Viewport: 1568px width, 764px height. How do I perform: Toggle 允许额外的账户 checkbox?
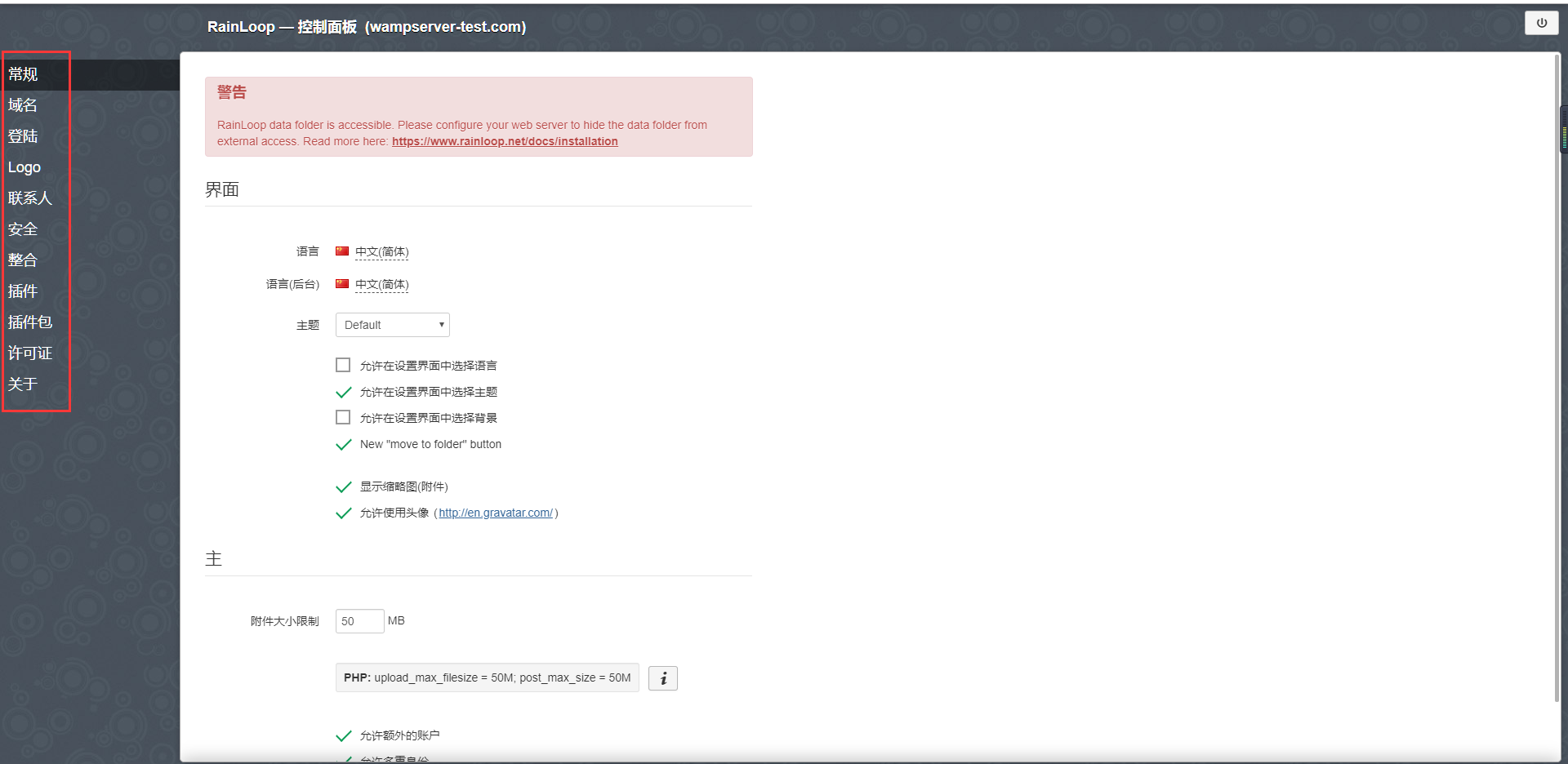(x=343, y=735)
